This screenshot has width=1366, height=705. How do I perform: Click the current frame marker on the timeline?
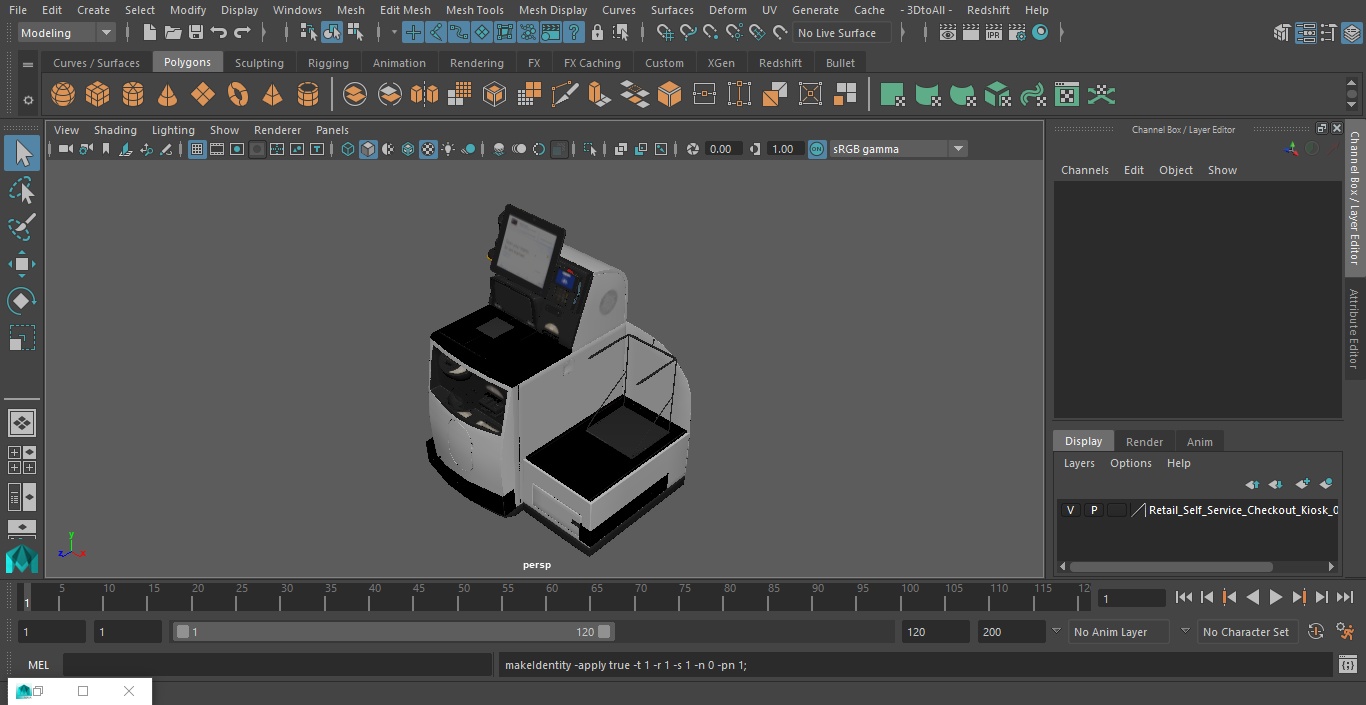26,598
